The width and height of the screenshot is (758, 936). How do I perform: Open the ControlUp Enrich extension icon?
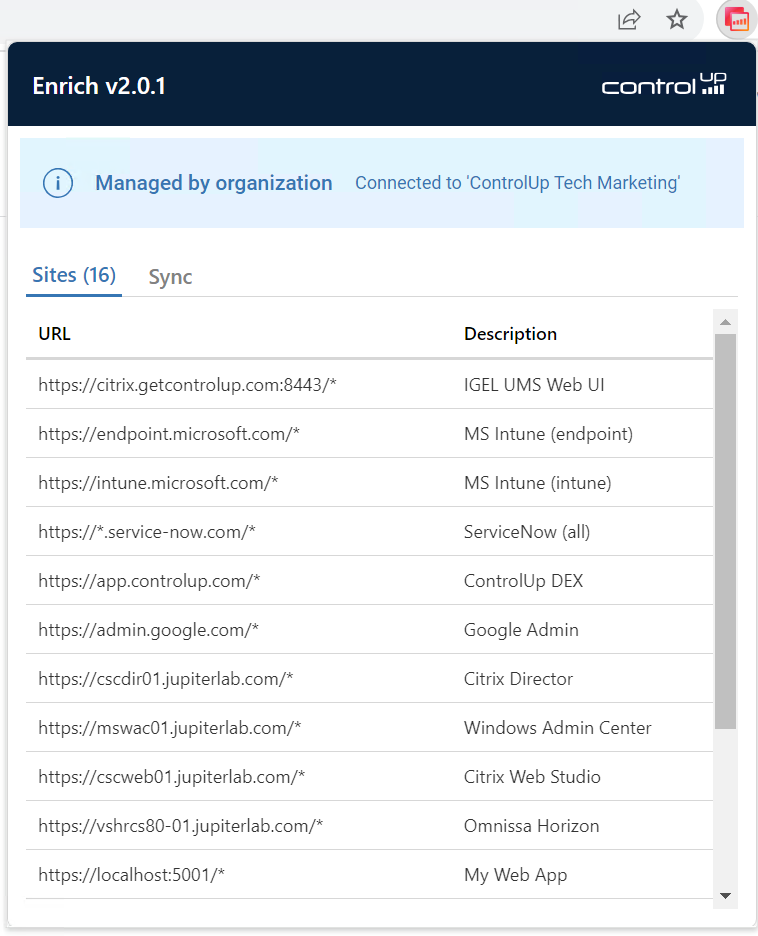click(x=737, y=20)
